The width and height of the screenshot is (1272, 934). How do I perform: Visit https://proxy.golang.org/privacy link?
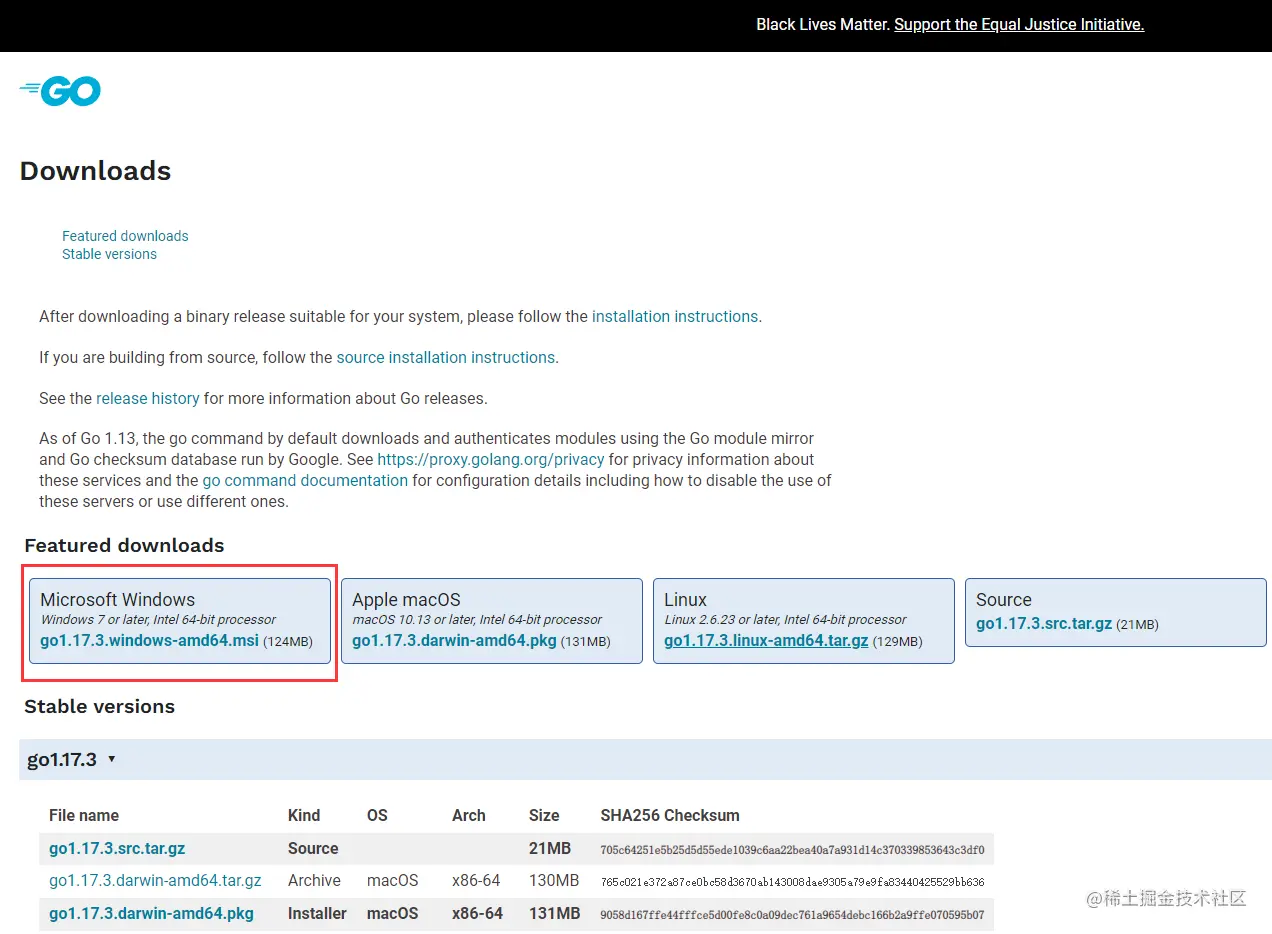[490, 460]
